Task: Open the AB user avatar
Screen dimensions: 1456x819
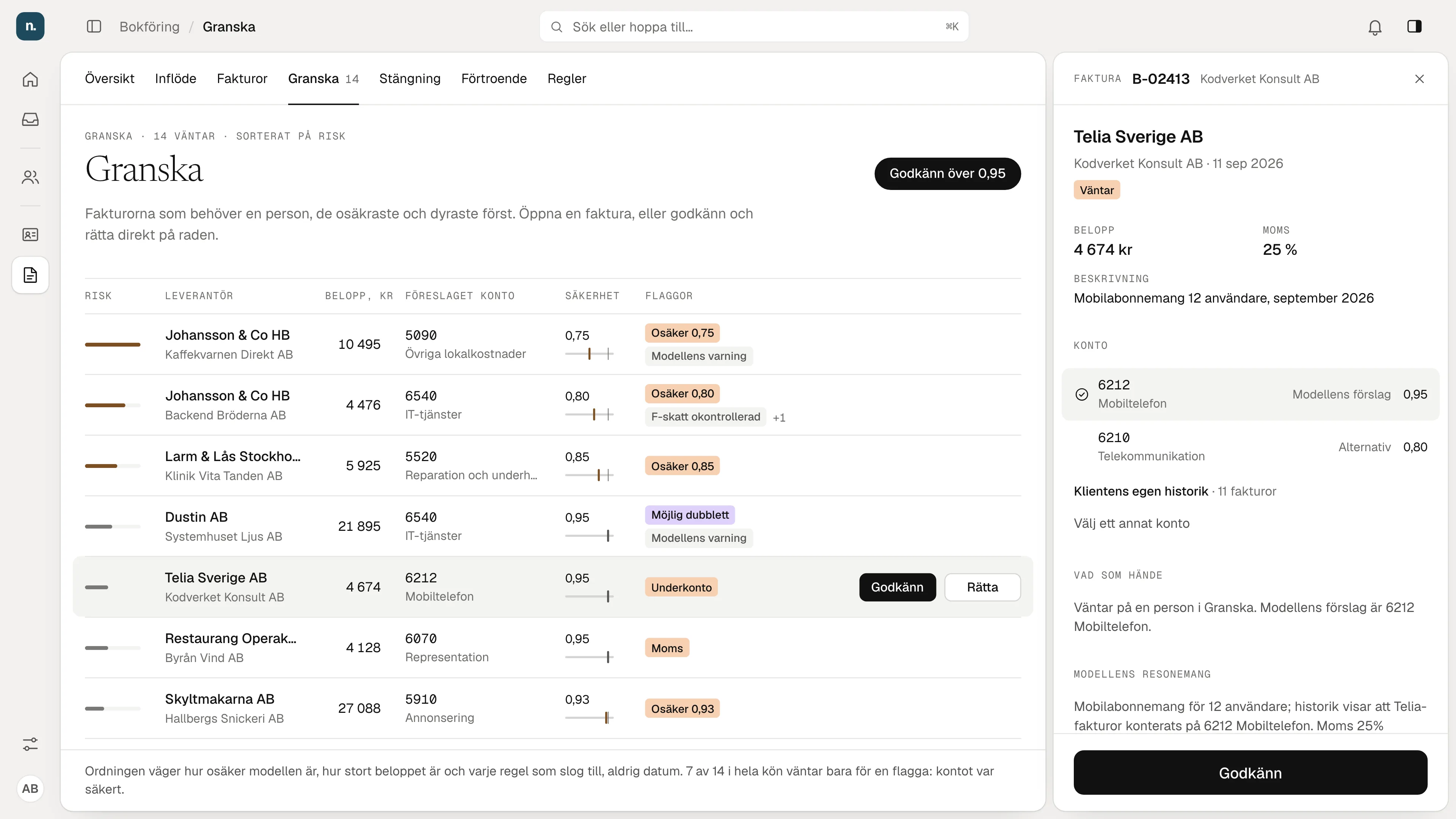Action: [x=30, y=789]
